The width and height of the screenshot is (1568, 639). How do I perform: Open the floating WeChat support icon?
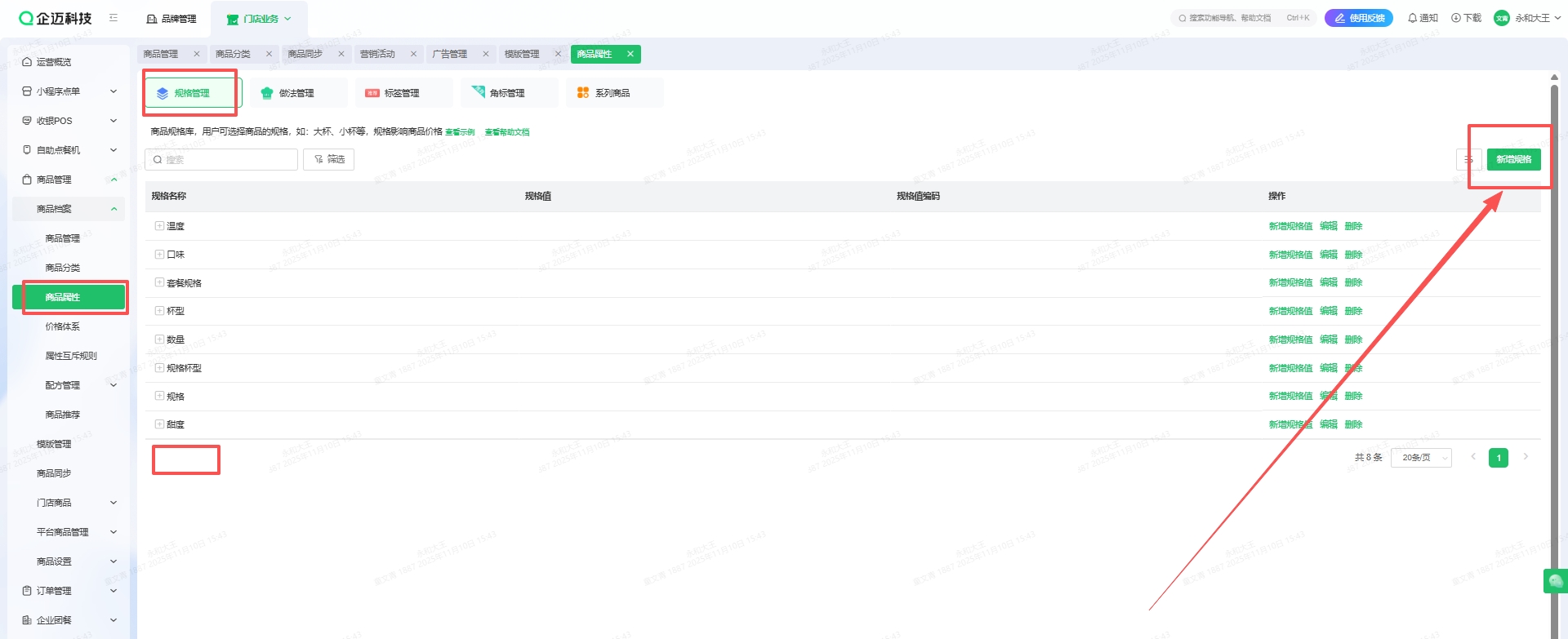(x=1555, y=581)
